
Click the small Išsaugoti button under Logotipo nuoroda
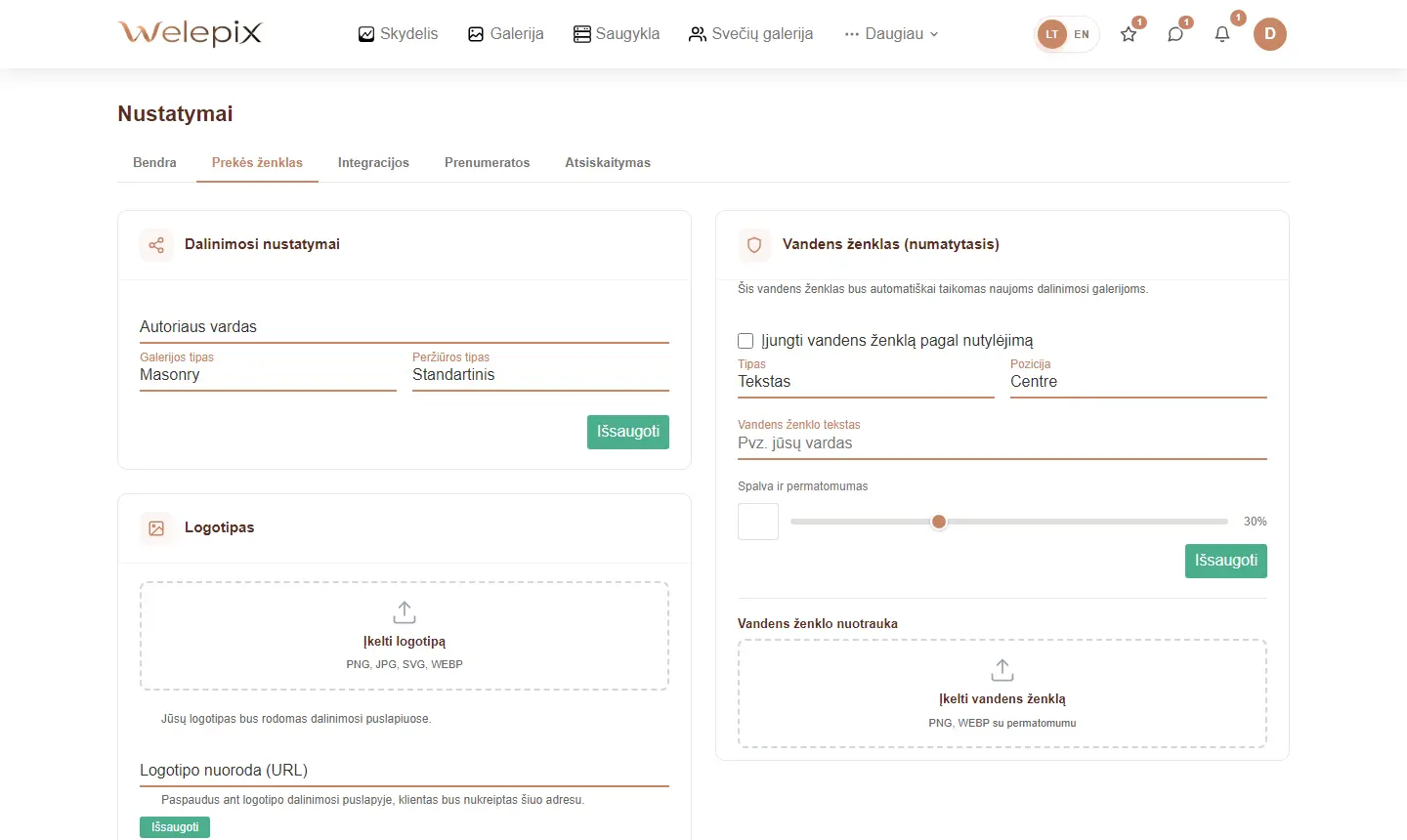pos(175,827)
